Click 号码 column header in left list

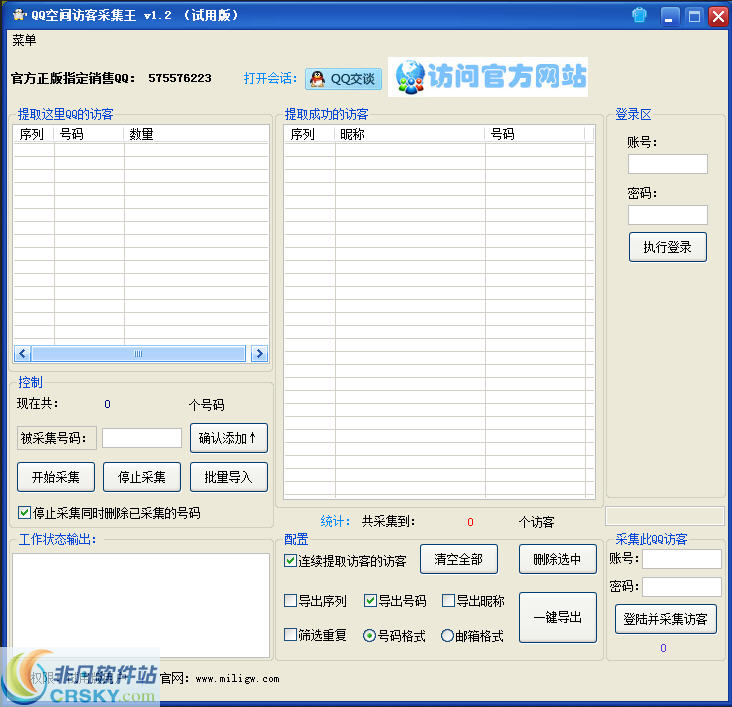tap(89, 134)
